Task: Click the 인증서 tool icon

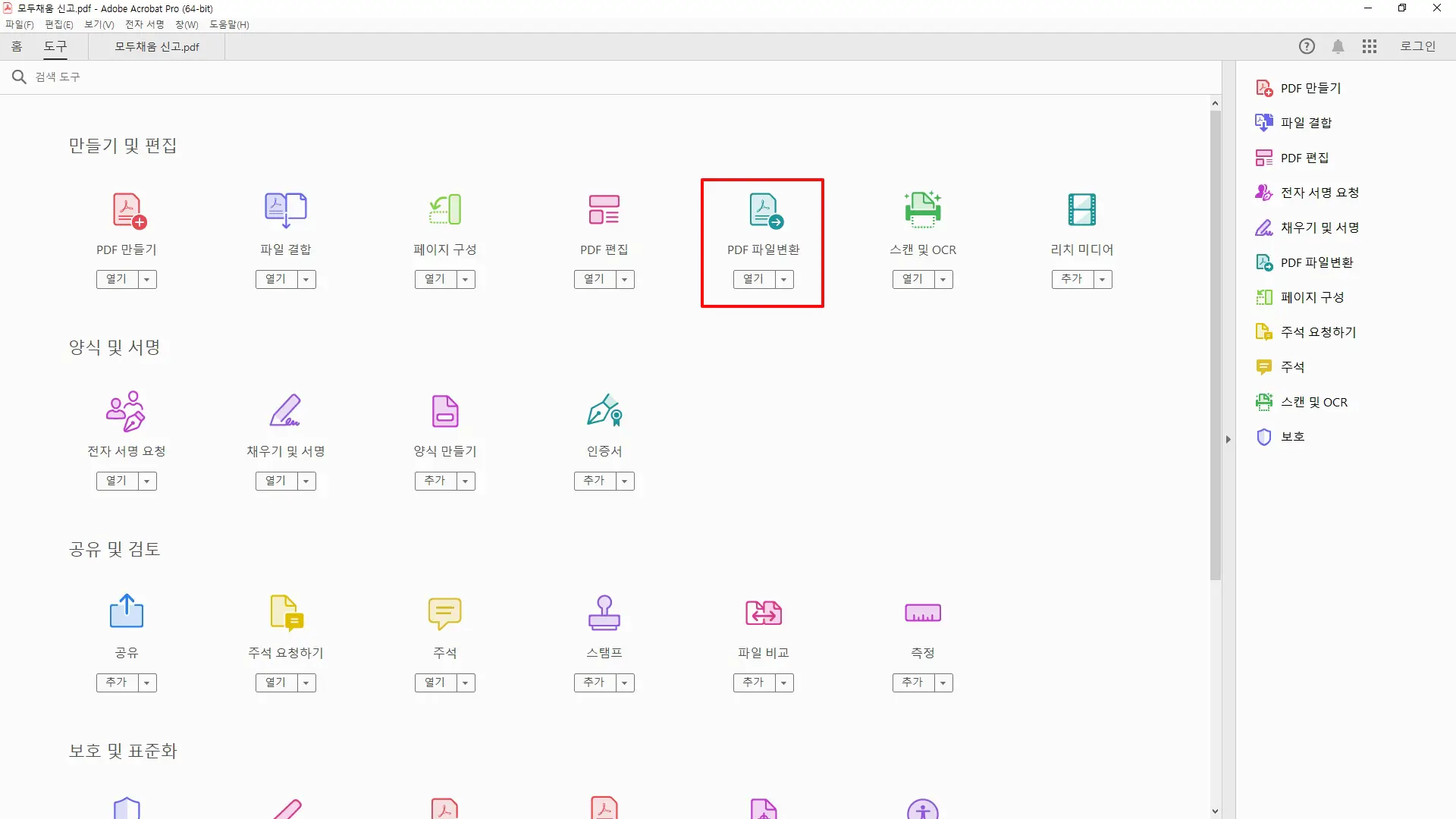Action: (604, 410)
